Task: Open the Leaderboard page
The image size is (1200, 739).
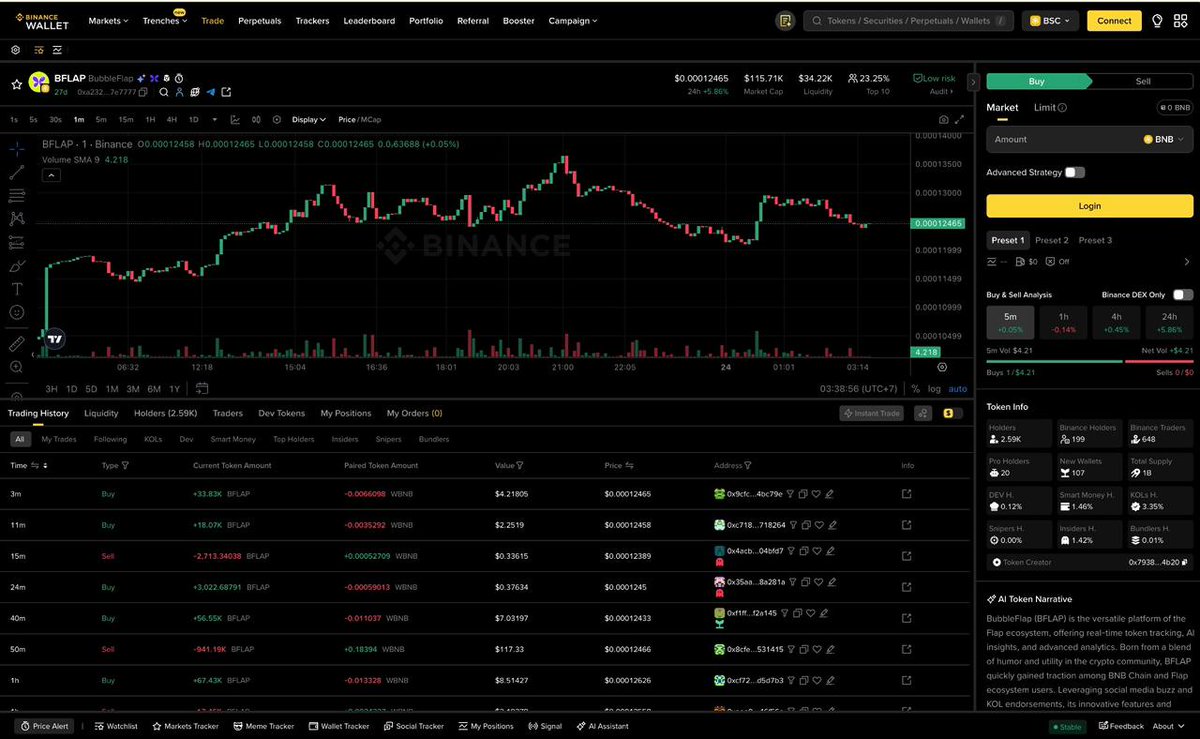Action: 369,20
